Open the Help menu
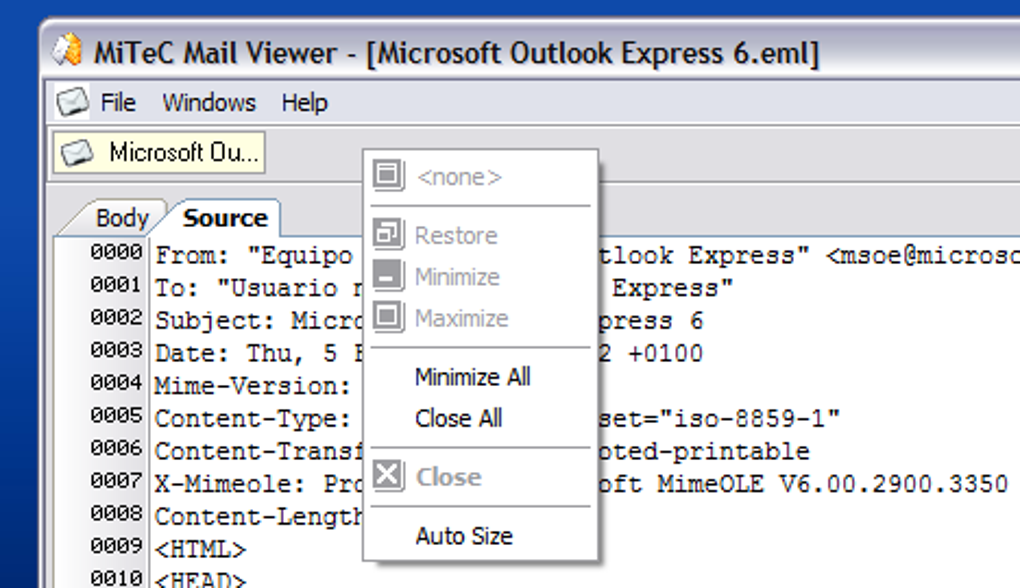The width and height of the screenshot is (1020, 588). pos(304,103)
